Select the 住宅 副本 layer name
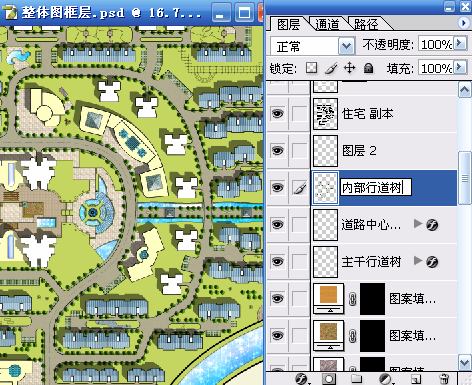The width and height of the screenshot is (472, 385). tap(368, 114)
